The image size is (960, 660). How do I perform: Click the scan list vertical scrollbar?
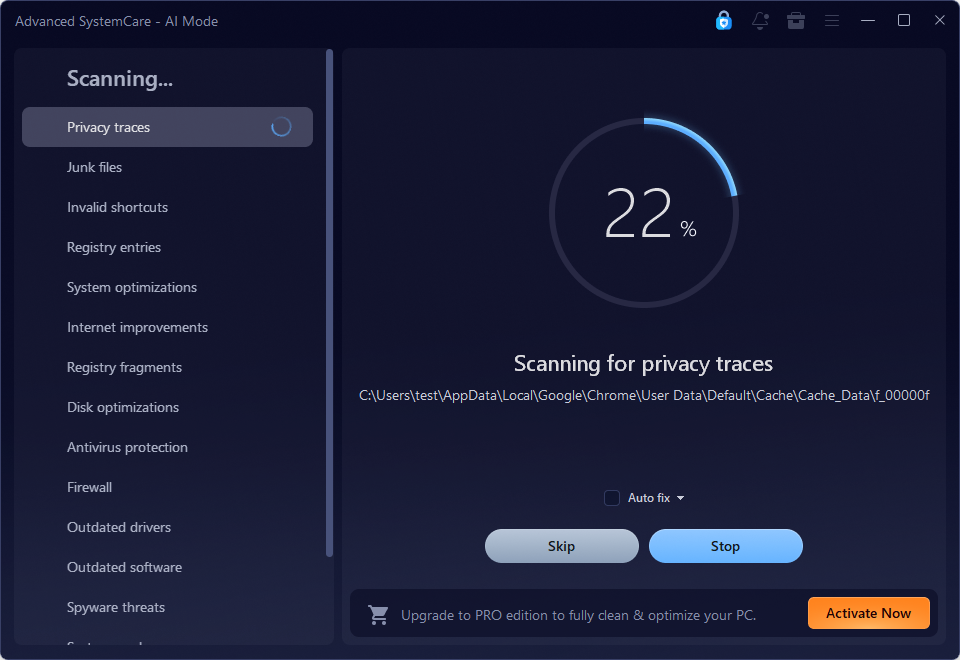(x=329, y=303)
